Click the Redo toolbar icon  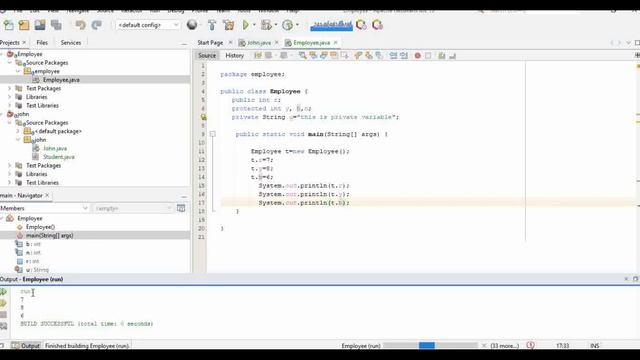tap(96, 25)
